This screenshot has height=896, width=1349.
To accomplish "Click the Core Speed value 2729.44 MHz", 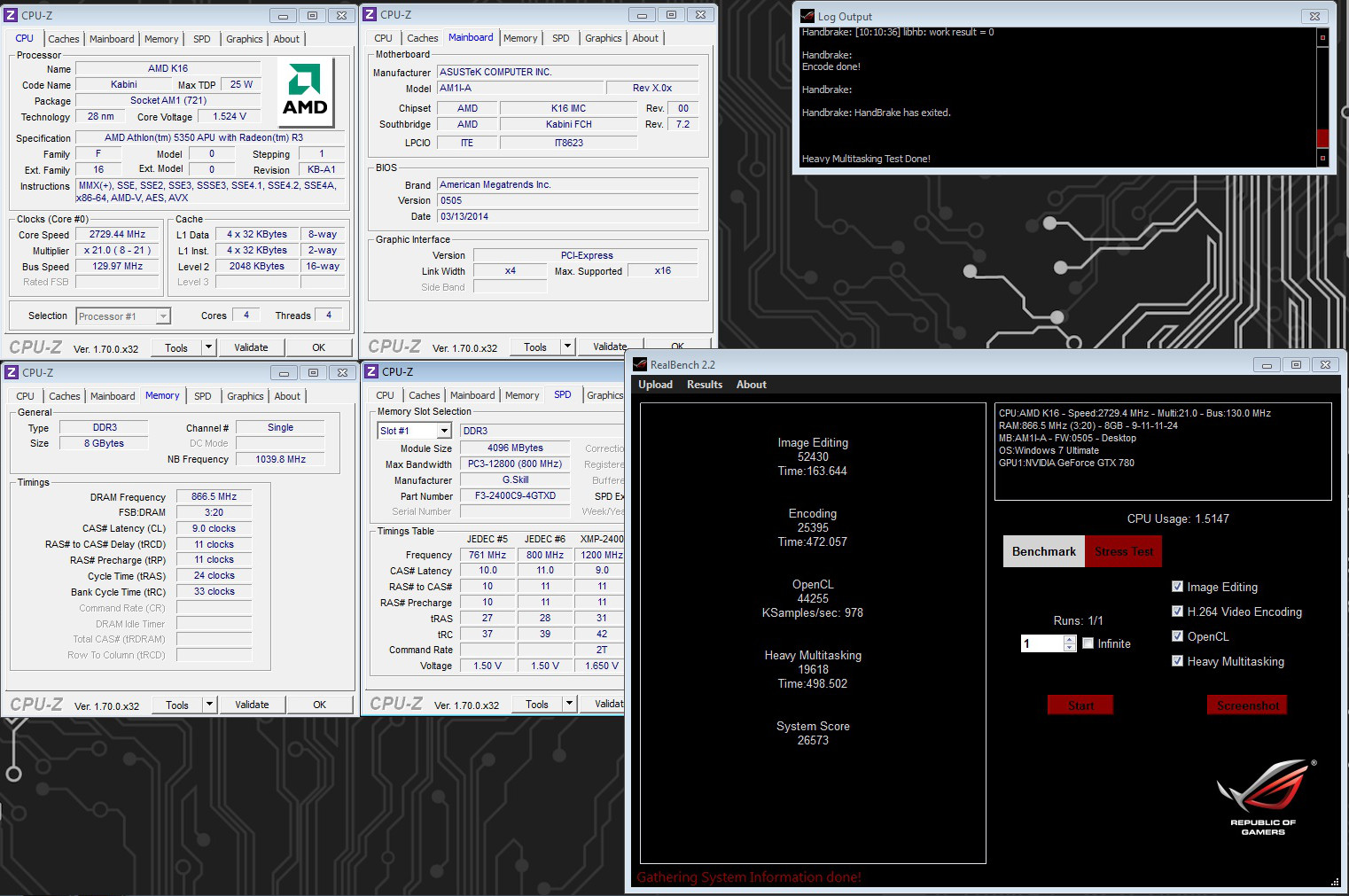I will [x=118, y=235].
